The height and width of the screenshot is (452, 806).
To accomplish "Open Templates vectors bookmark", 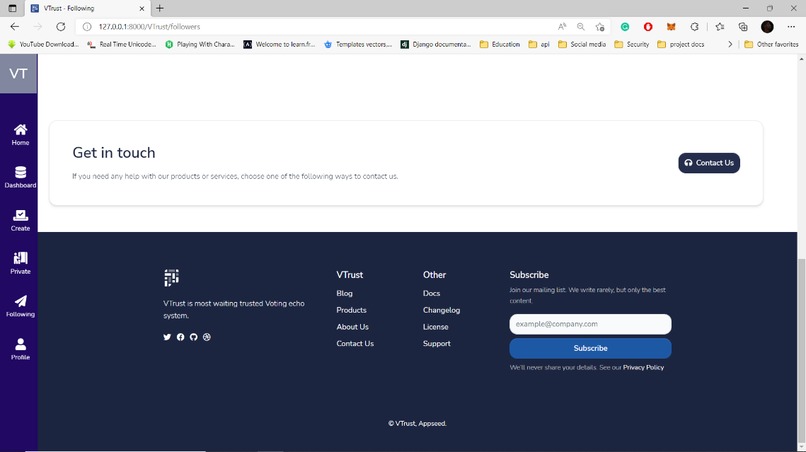I will tap(358, 44).
